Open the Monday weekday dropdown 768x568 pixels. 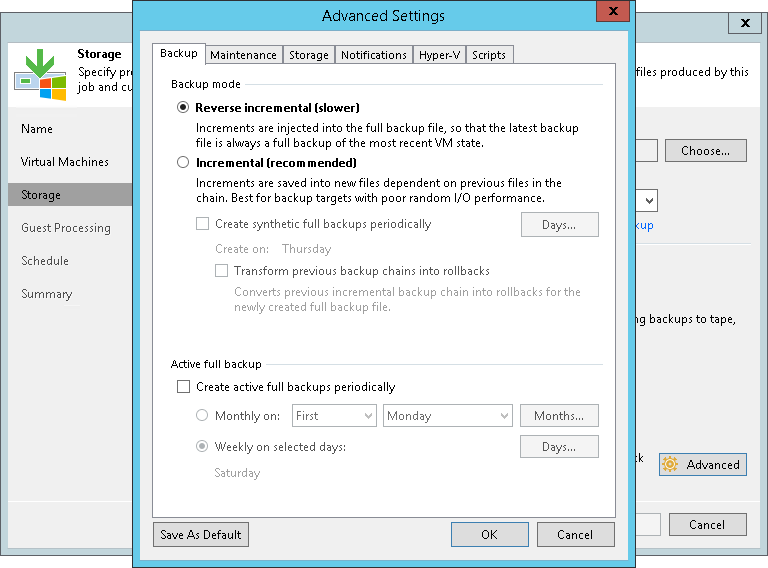[x=448, y=416]
